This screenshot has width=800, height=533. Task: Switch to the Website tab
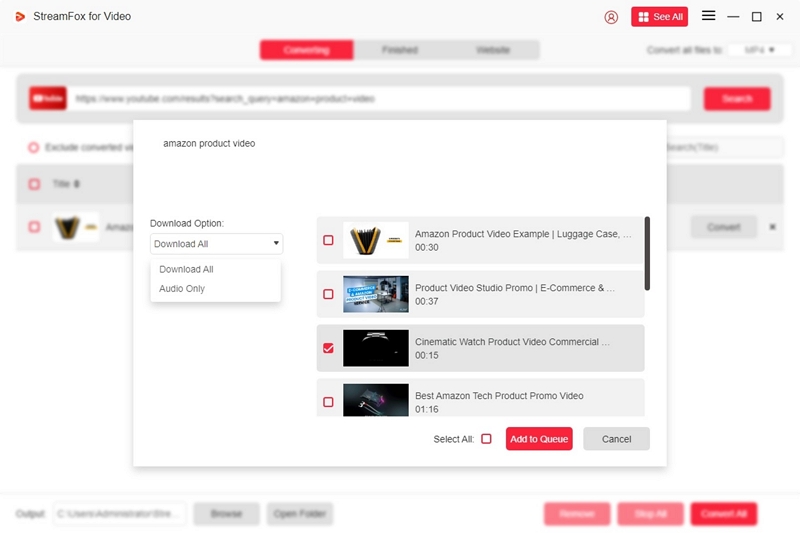(x=493, y=50)
